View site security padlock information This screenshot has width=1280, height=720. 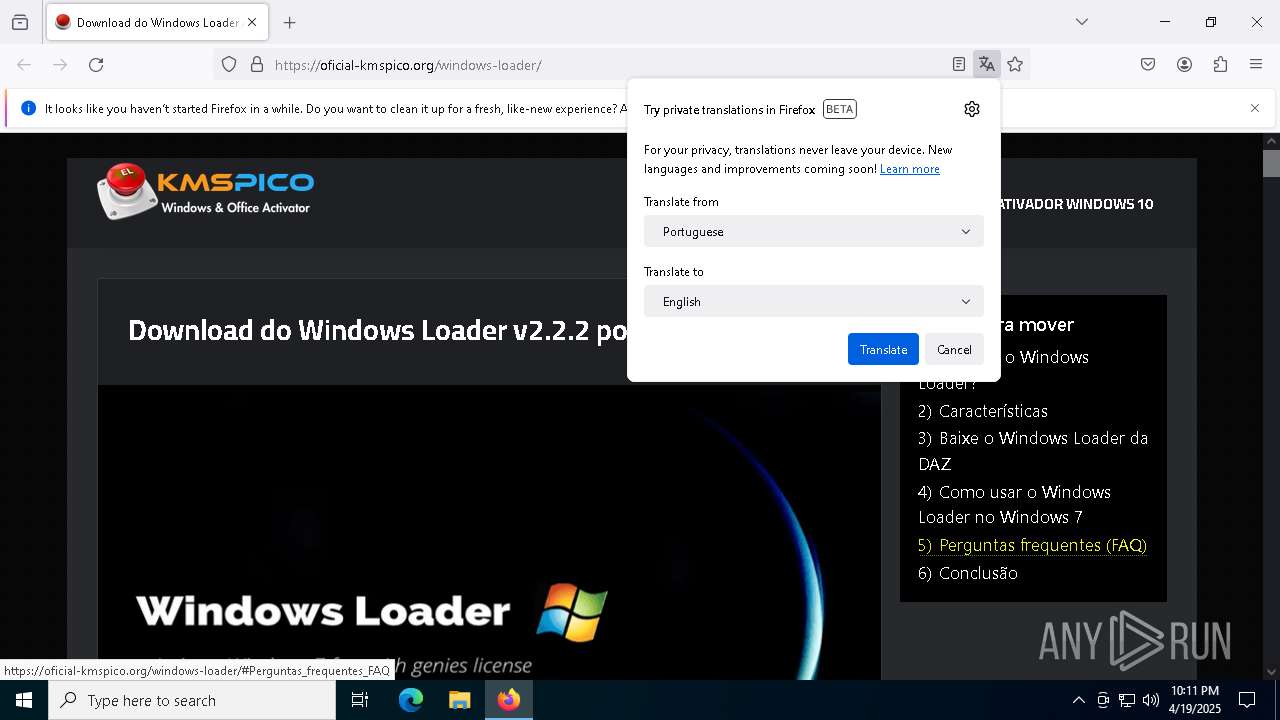tap(257, 65)
